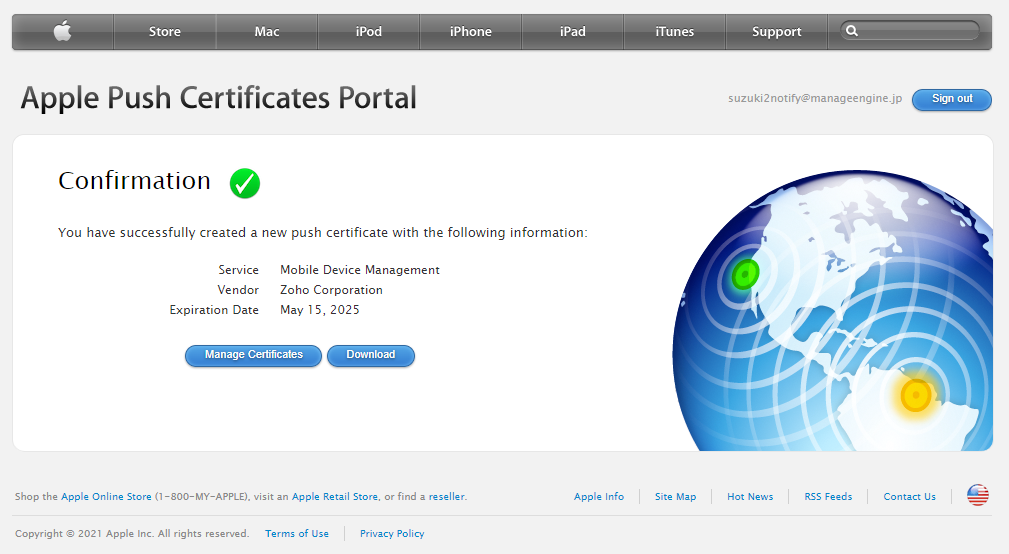Viewport: 1009px width, 554px height.
Task: Click the Manage Certificates button
Action: [253, 355]
